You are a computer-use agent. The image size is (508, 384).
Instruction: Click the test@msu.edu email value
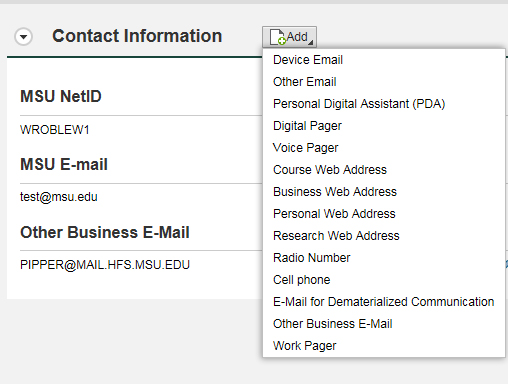(x=59, y=197)
